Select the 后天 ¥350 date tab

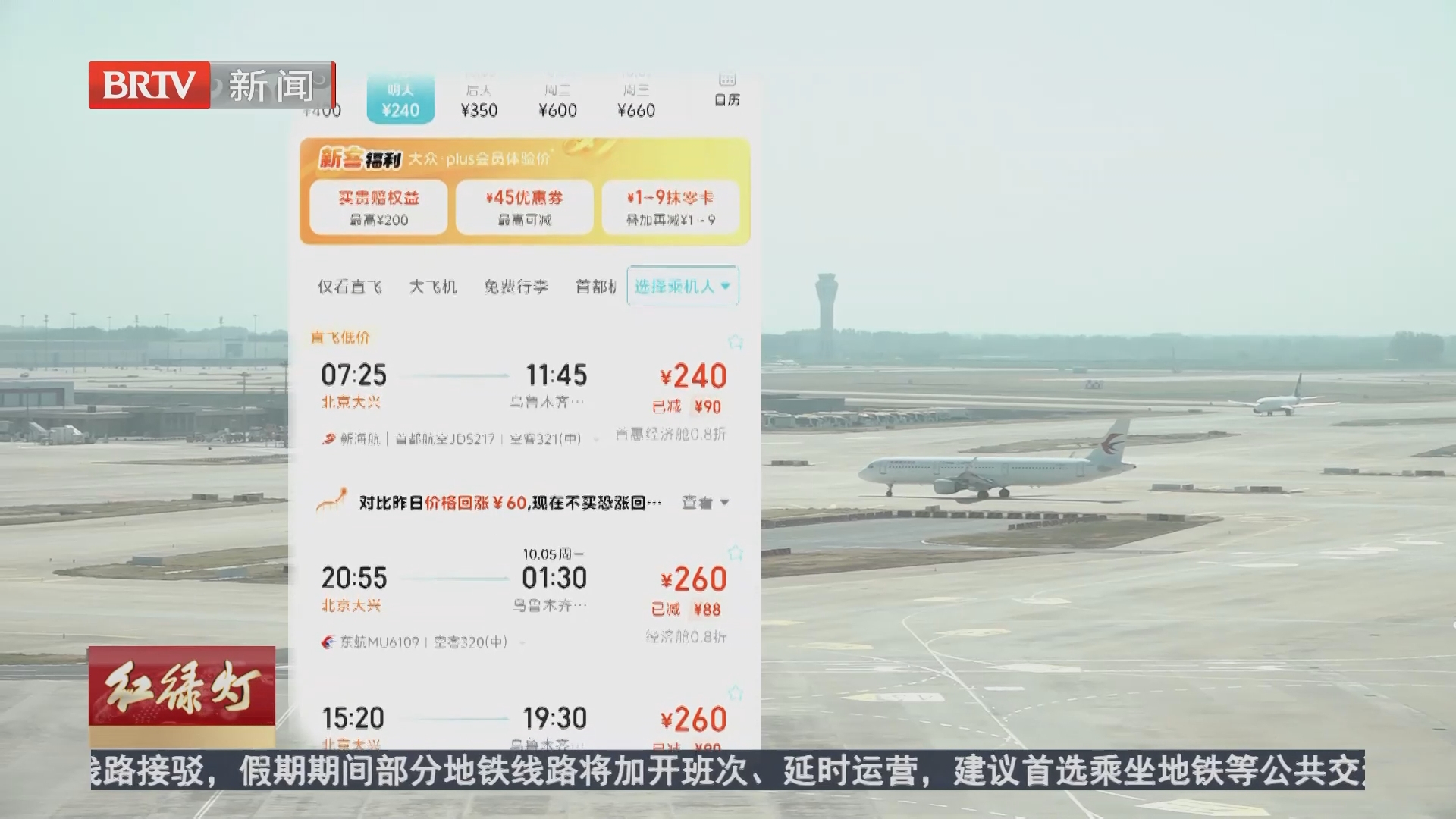pyautogui.click(x=479, y=101)
